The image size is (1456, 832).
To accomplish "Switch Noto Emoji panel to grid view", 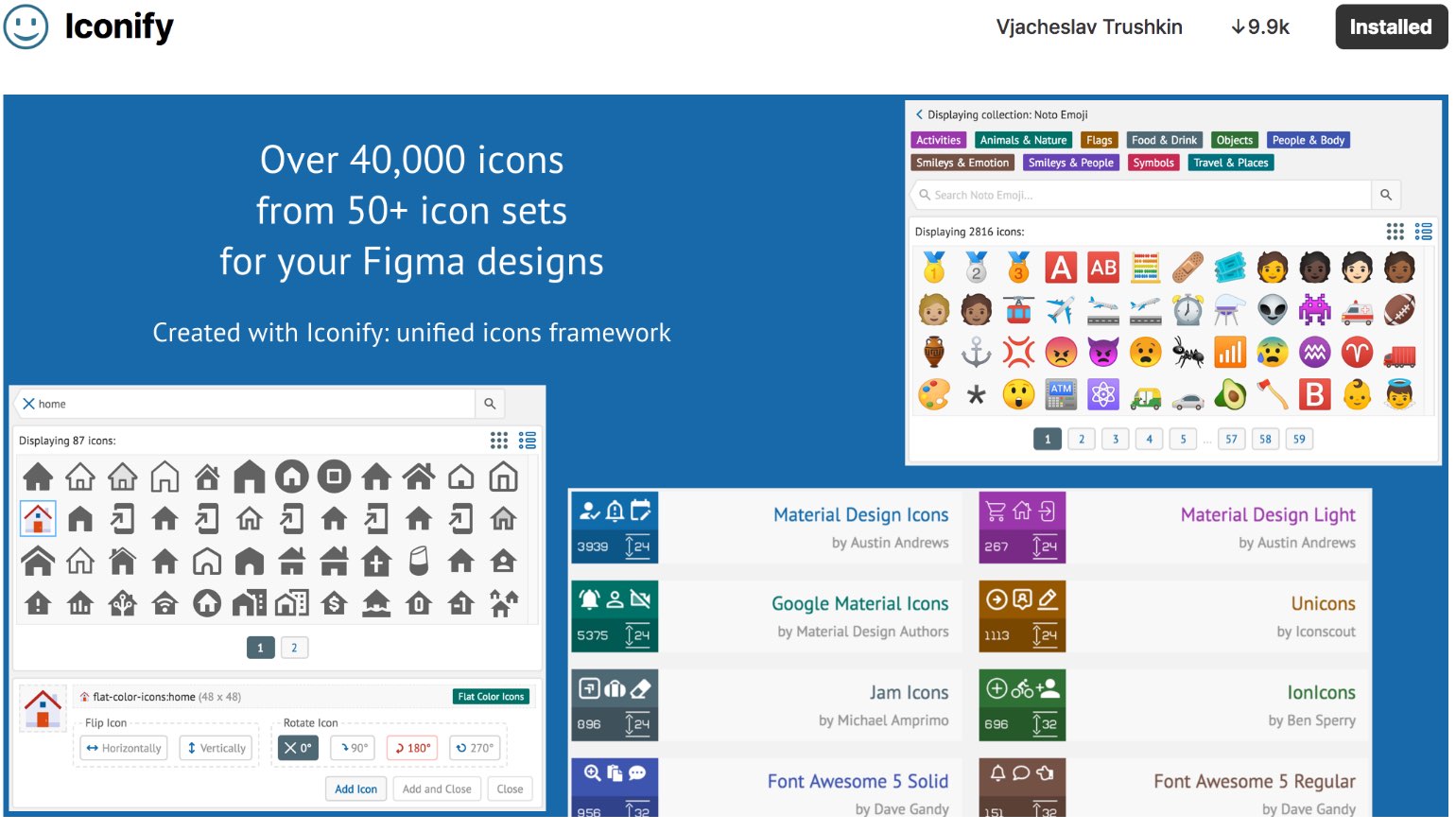I will [1395, 232].
